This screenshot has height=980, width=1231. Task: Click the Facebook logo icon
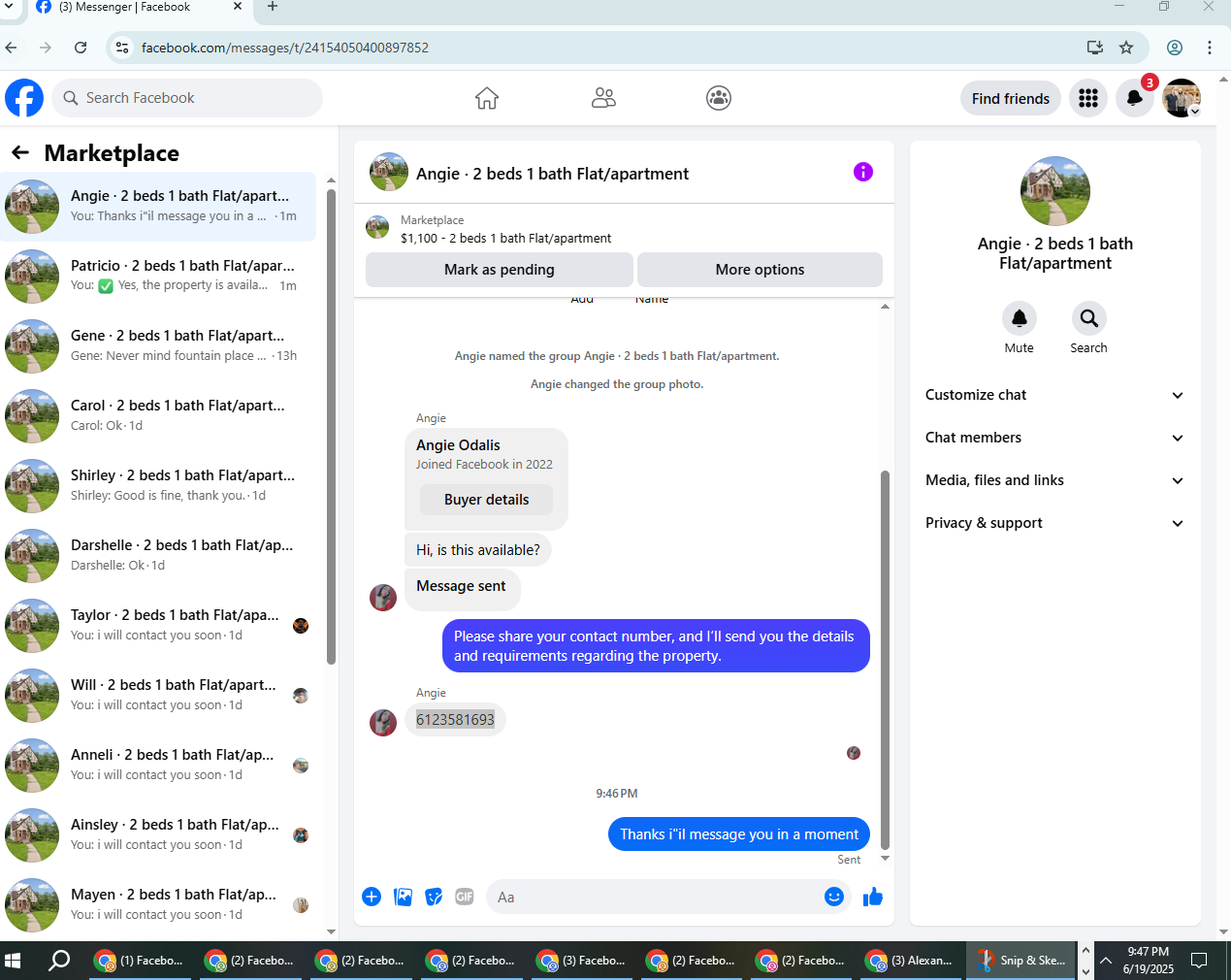click(24, 98)
